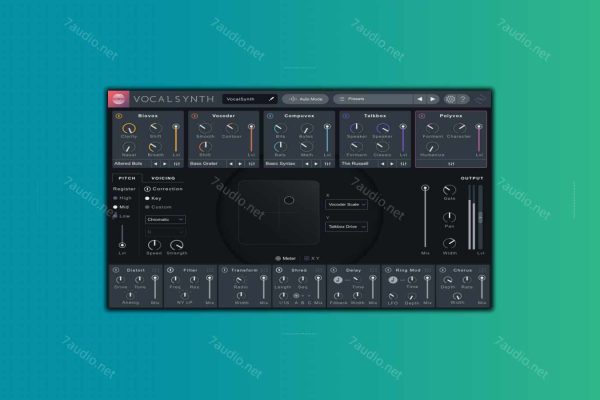Switch to the Voicing tab
Image resolution: width=600 pixels, height=400 pixels.
click(163, 178)
